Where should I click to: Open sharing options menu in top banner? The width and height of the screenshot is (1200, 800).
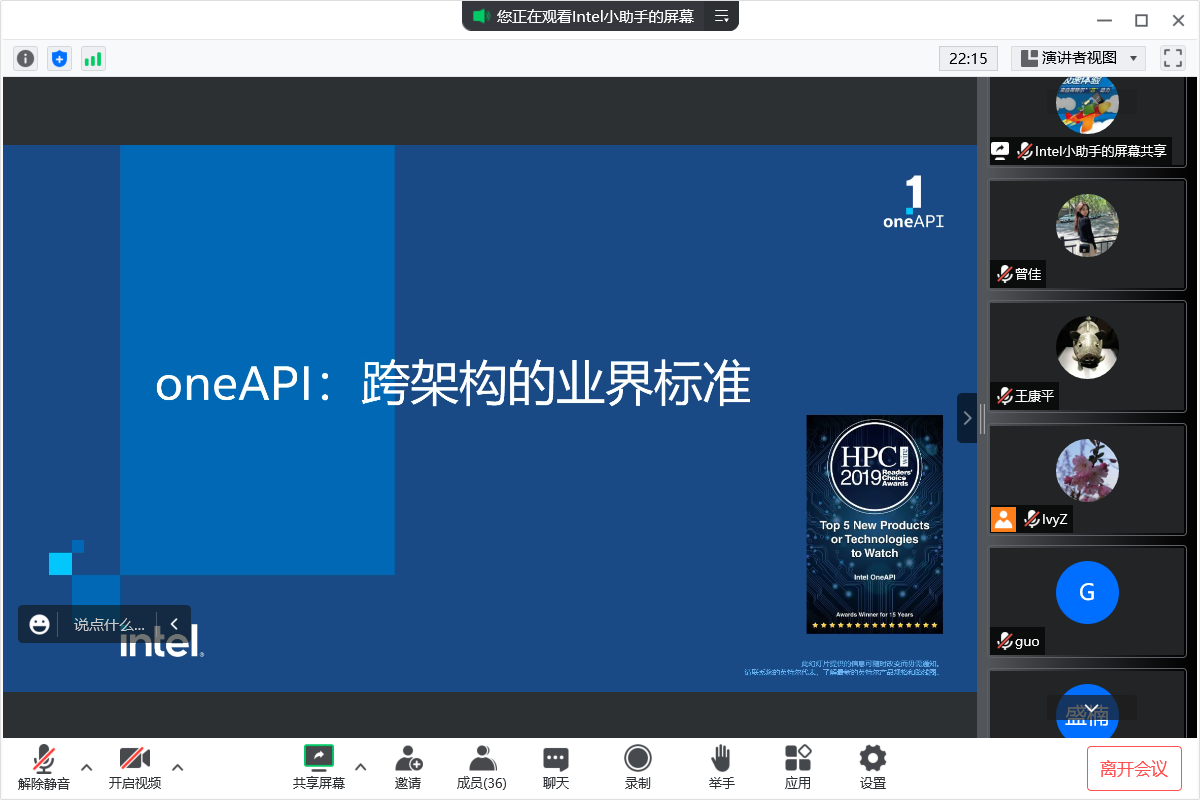point(721,16)
